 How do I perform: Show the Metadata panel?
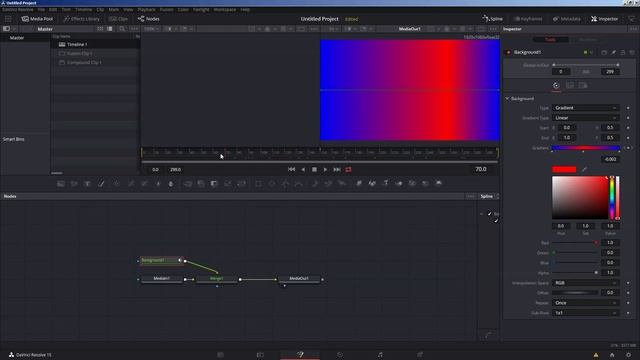(x=567, y=19)
